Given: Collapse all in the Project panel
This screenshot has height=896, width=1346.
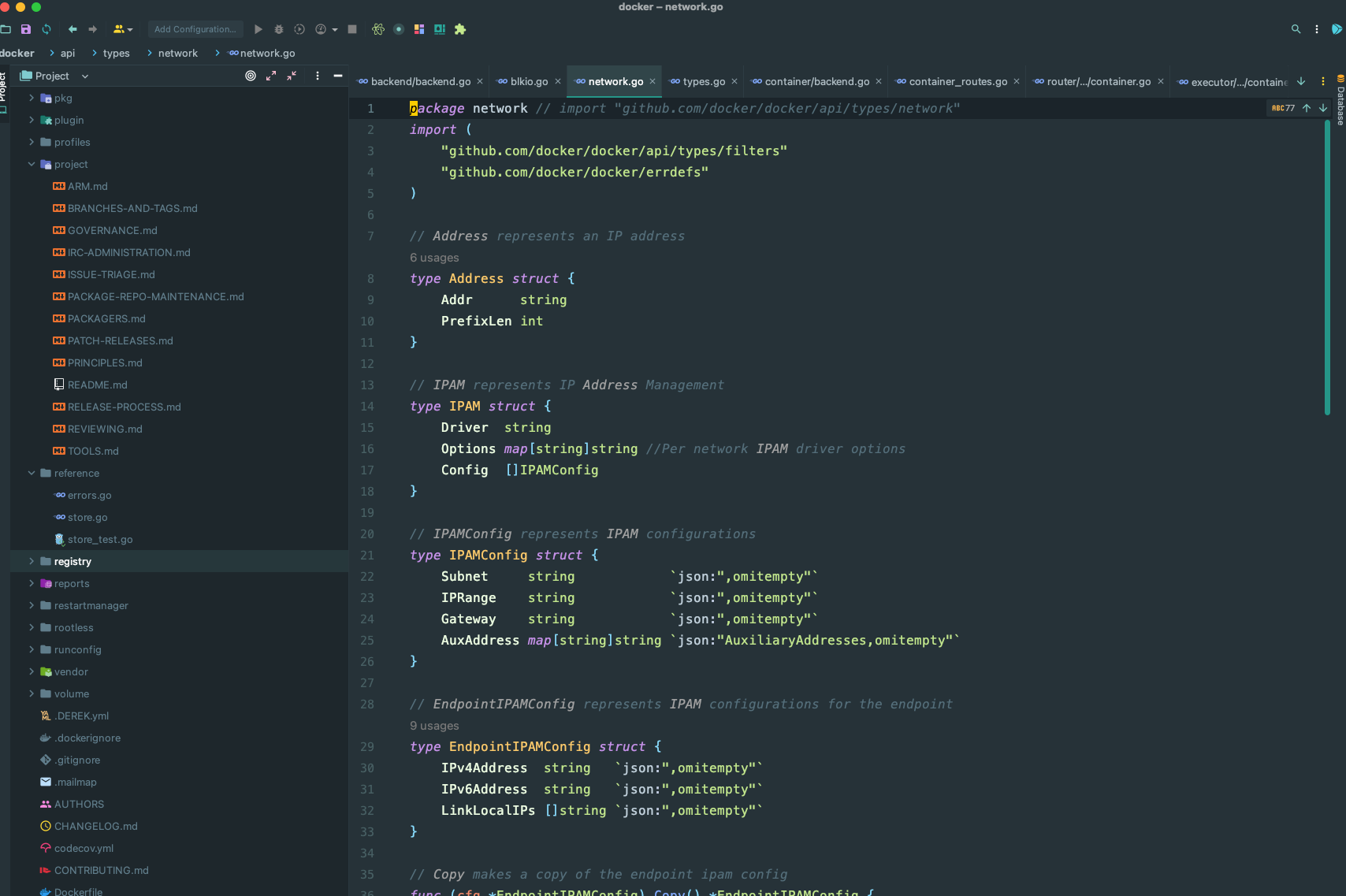Looking at the screenshot, I should [292, 76].
